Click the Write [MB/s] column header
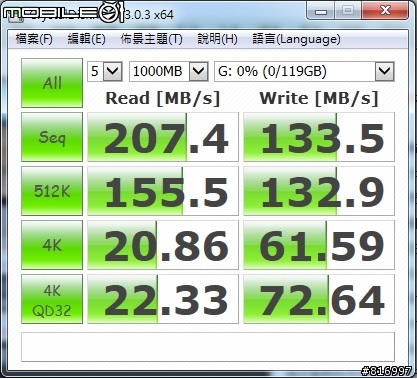The image size is (417, 379). [x=319, y=99]
